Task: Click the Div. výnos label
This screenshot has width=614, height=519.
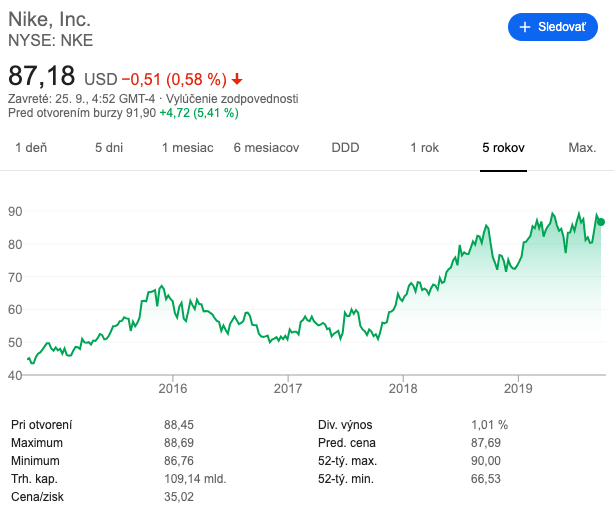Action: (x=345, y=425)
